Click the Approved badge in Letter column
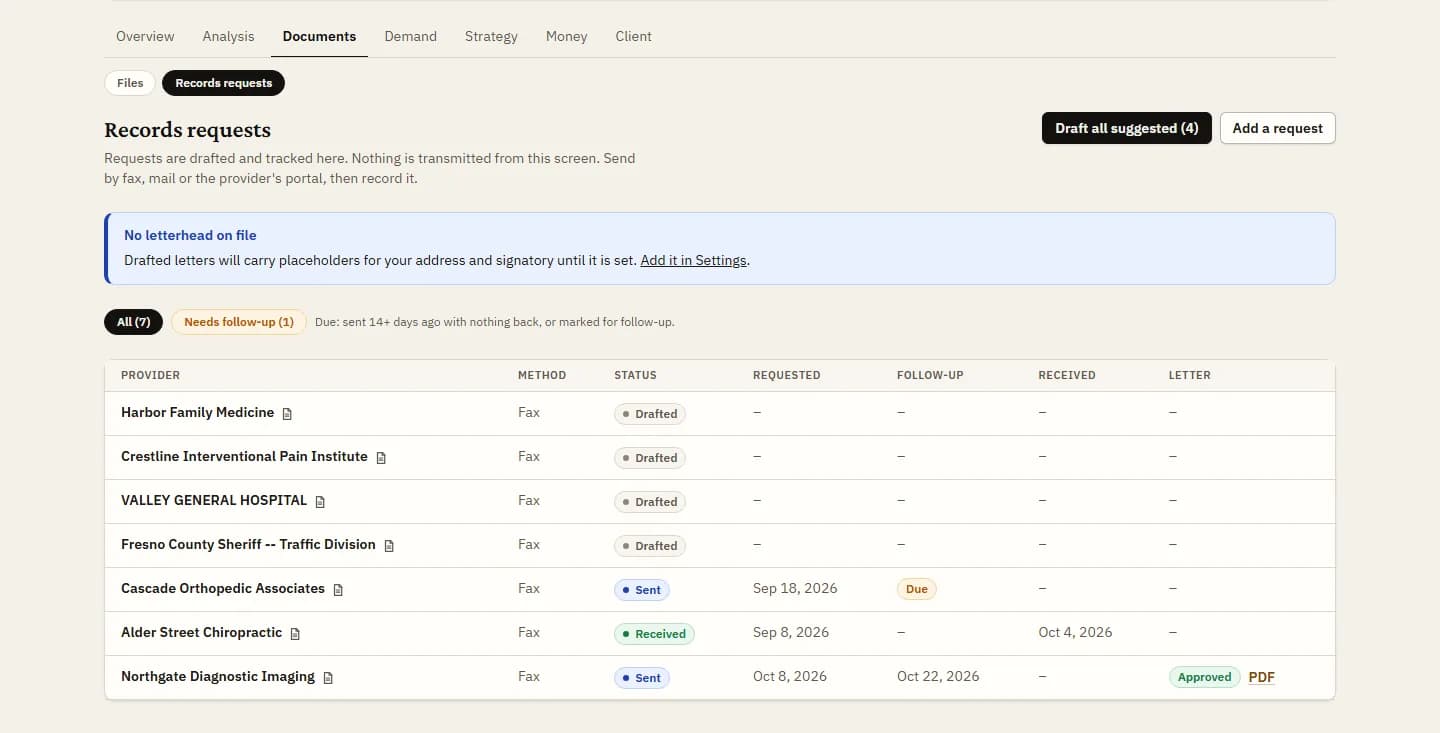 [x=1204, y=677]
